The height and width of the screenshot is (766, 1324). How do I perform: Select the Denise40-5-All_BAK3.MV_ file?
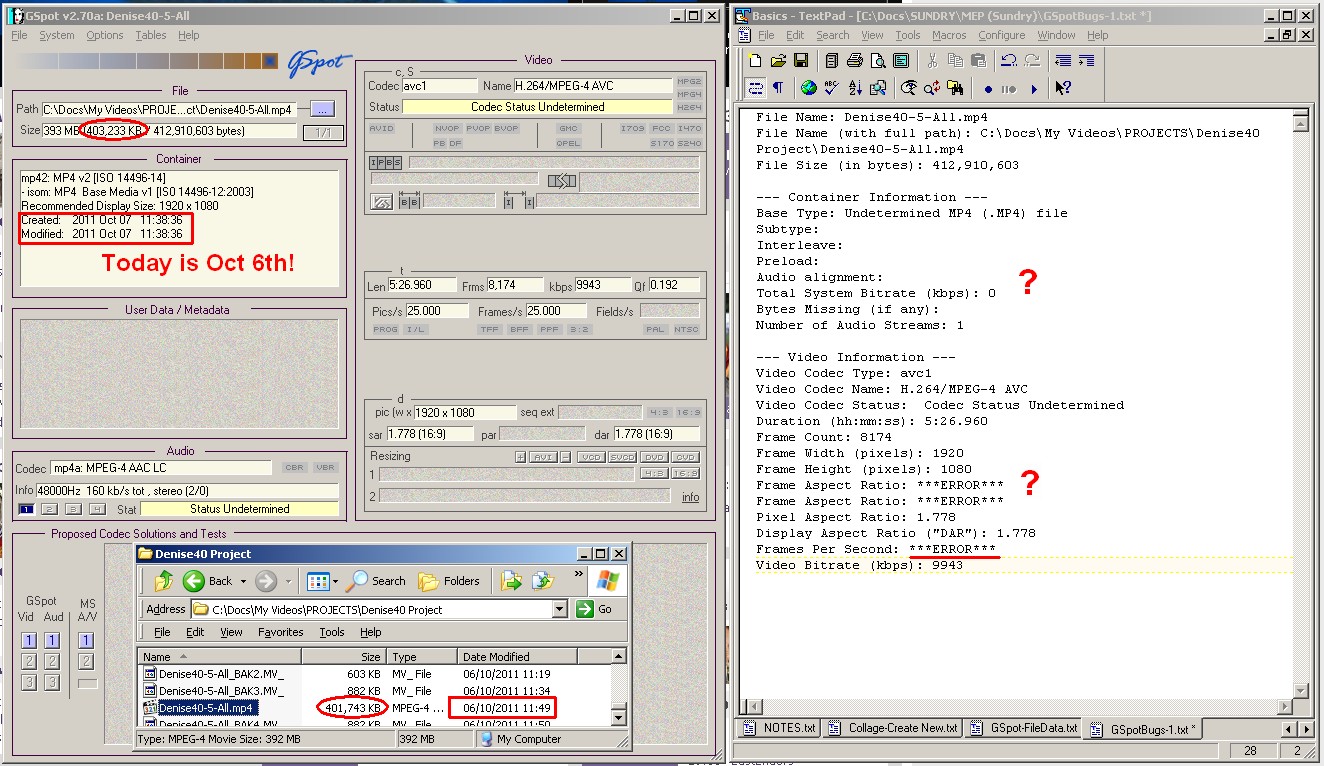click(x=221, y=691)
